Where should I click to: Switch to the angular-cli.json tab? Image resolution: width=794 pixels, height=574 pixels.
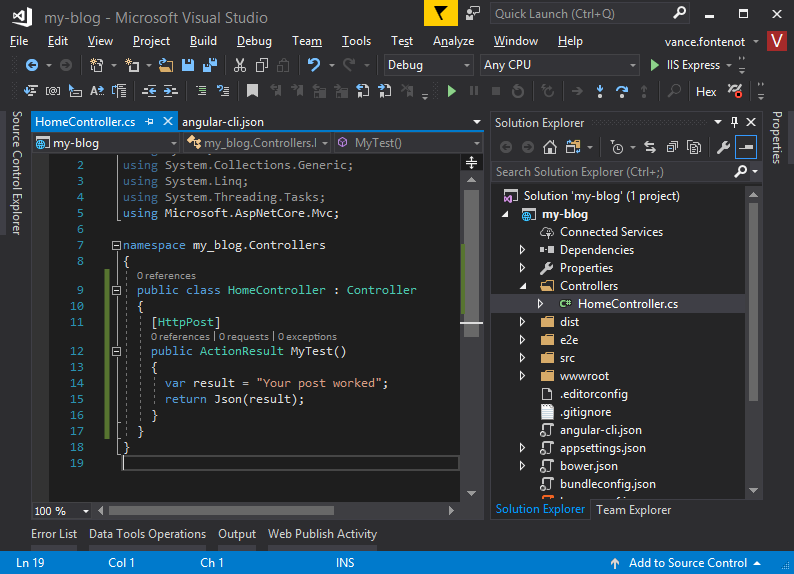click(223, 122)
